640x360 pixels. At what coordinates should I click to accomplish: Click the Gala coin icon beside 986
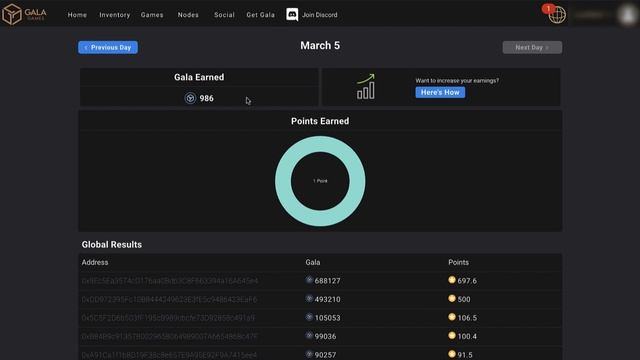coord(190,98)
